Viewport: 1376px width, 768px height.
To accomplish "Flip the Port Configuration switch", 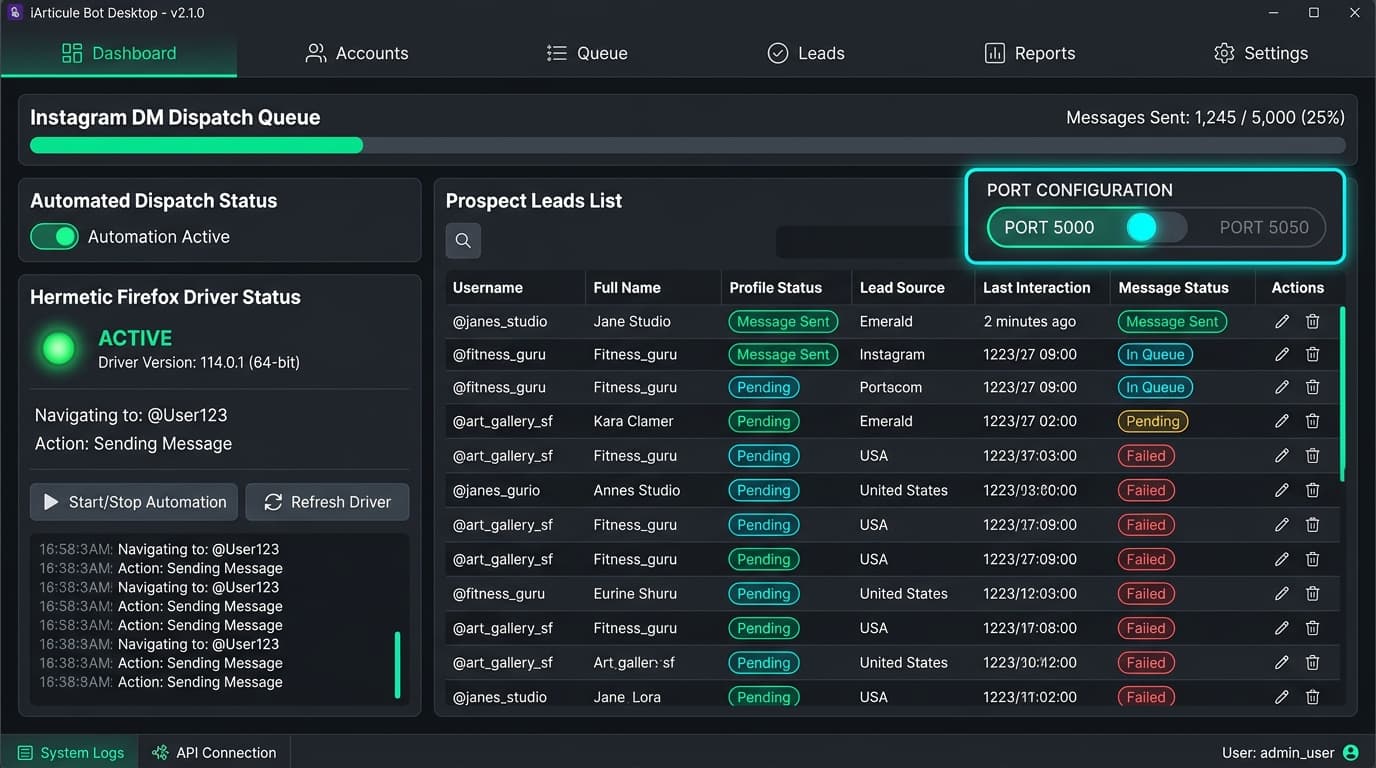I will [1156, 227].
